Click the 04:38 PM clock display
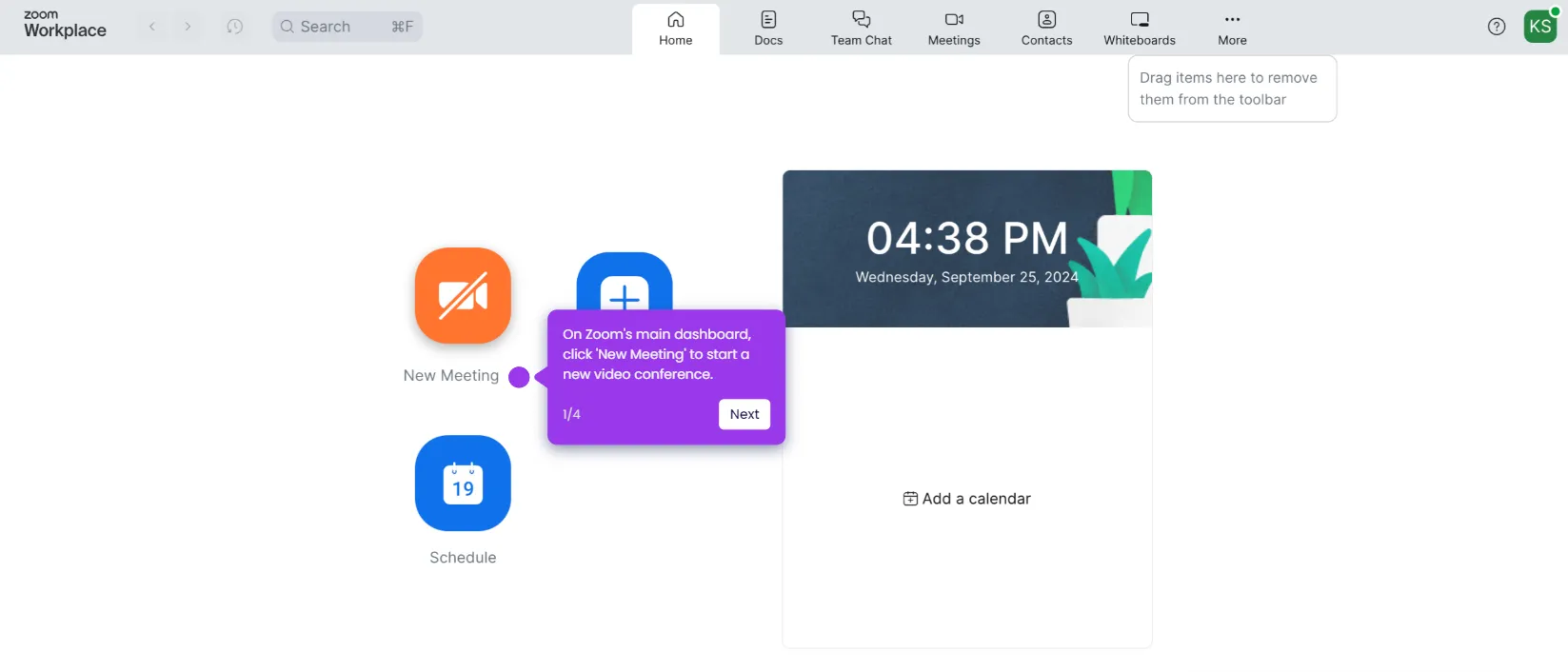The width and height of the screenshot is (1568, 672). coord(967,238)
